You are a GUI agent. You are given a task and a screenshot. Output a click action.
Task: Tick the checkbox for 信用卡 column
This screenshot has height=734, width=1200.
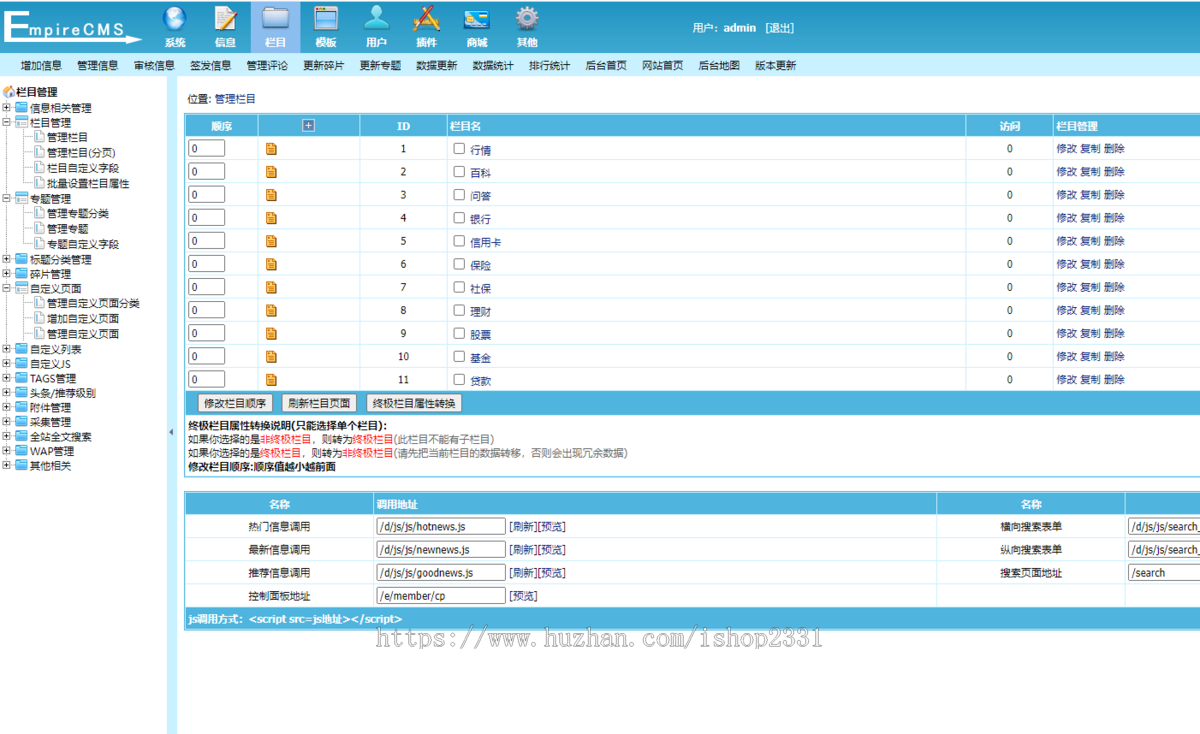[x=459, y=240]
